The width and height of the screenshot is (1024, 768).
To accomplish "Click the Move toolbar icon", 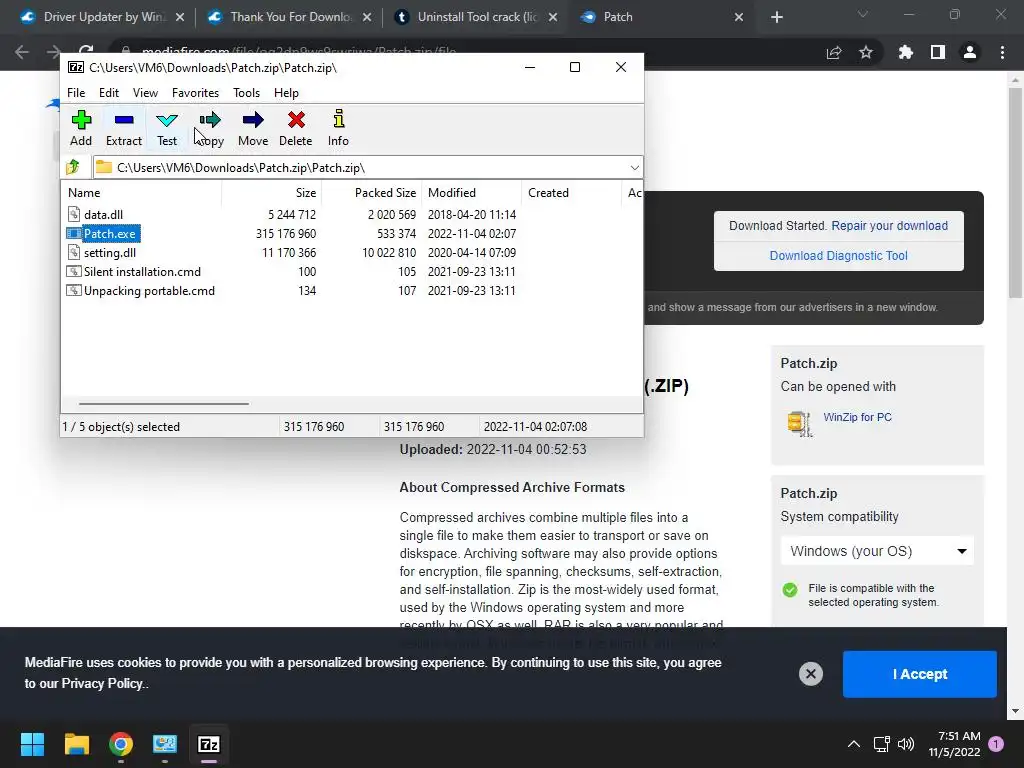I will [253, 120].
